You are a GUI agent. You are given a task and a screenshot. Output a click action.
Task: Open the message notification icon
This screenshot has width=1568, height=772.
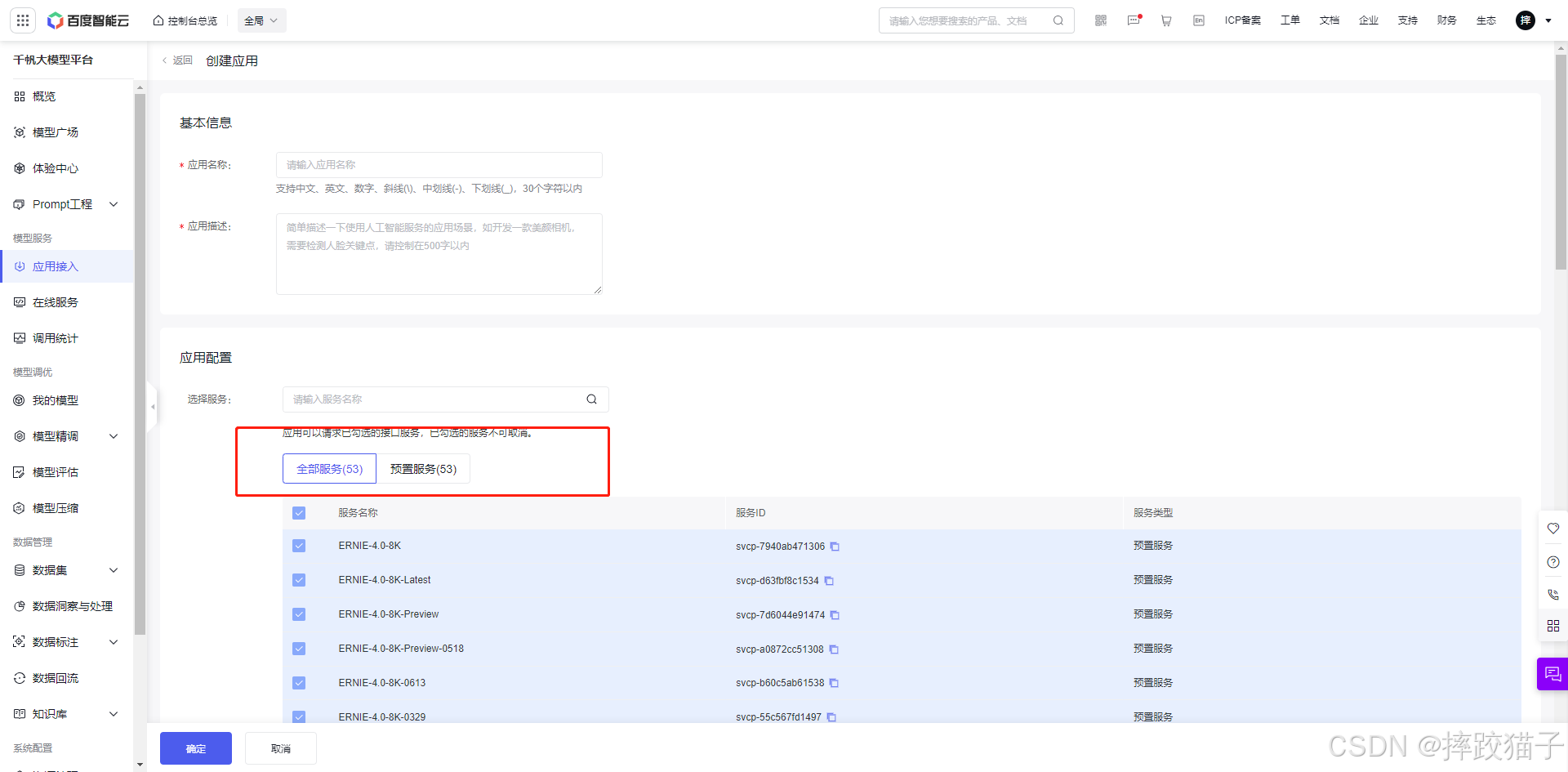pos(1134,20)
